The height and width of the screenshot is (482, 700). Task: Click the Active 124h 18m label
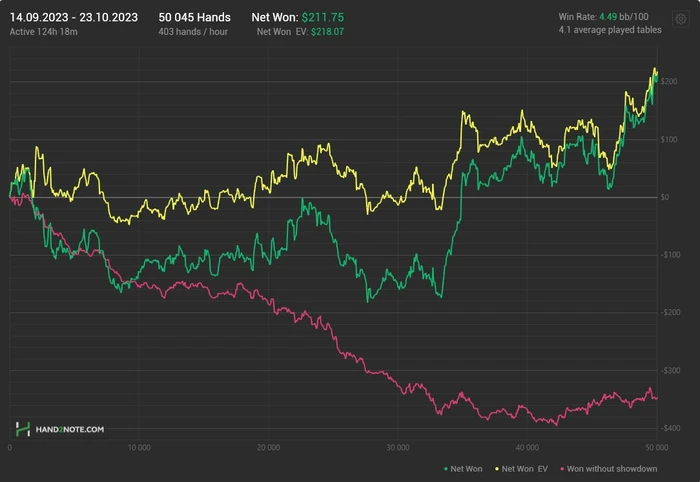click(43, 32)
